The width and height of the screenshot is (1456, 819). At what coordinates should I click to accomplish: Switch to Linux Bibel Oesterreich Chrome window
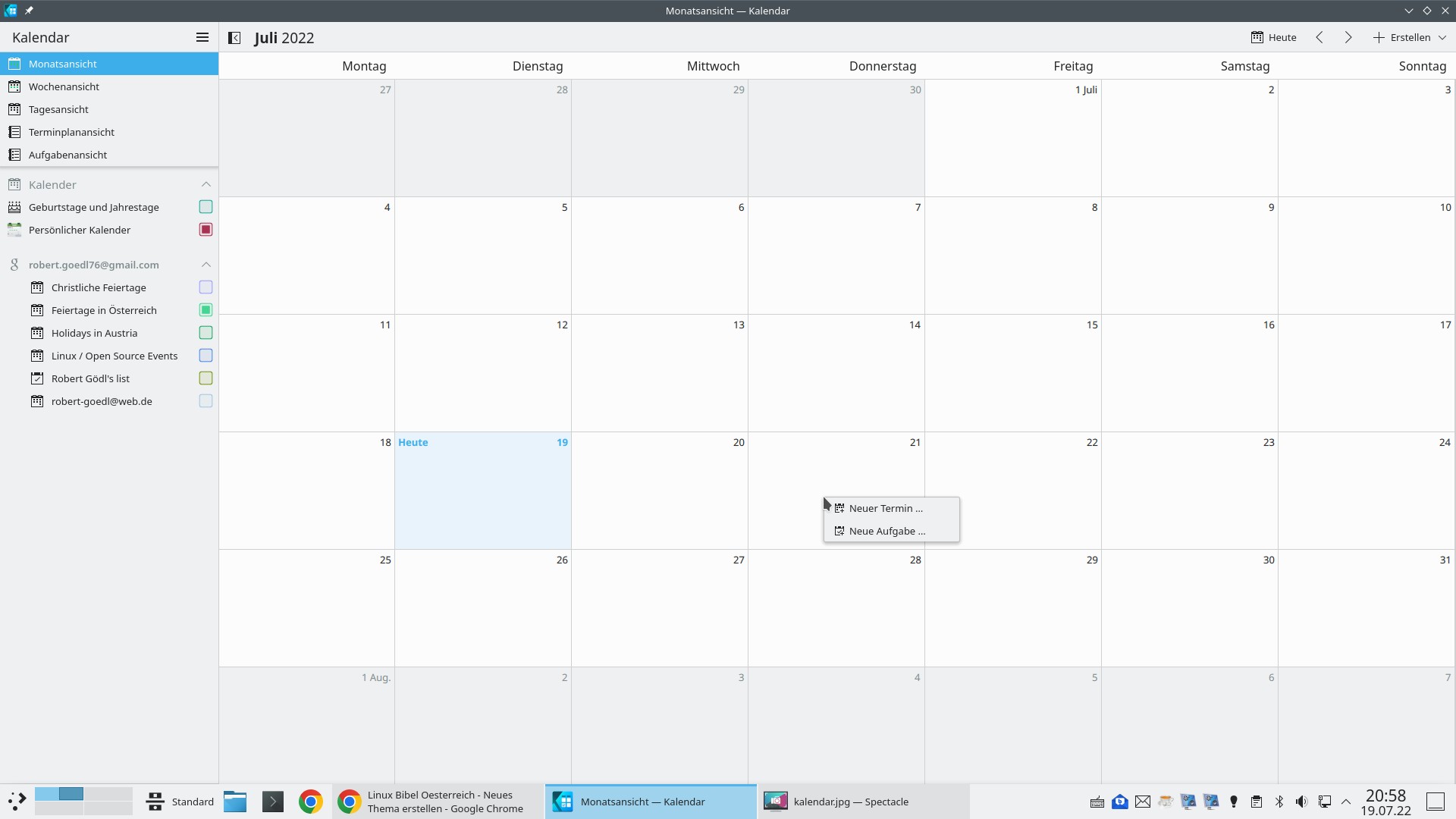pos(438,802)
